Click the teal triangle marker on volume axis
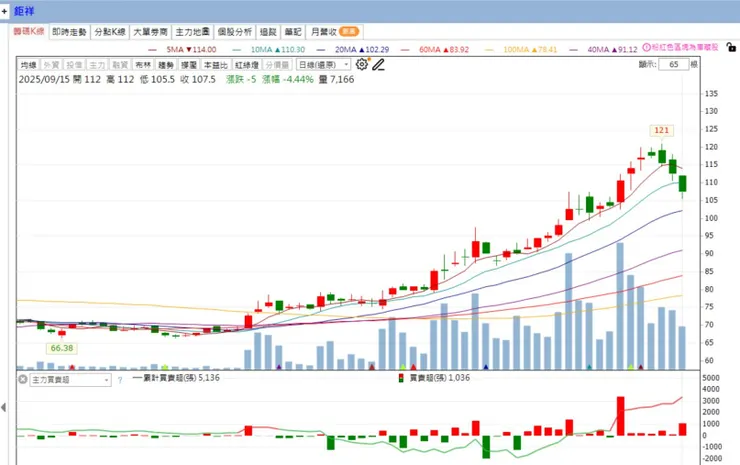The image size is (740, 465). coord(589,367)
